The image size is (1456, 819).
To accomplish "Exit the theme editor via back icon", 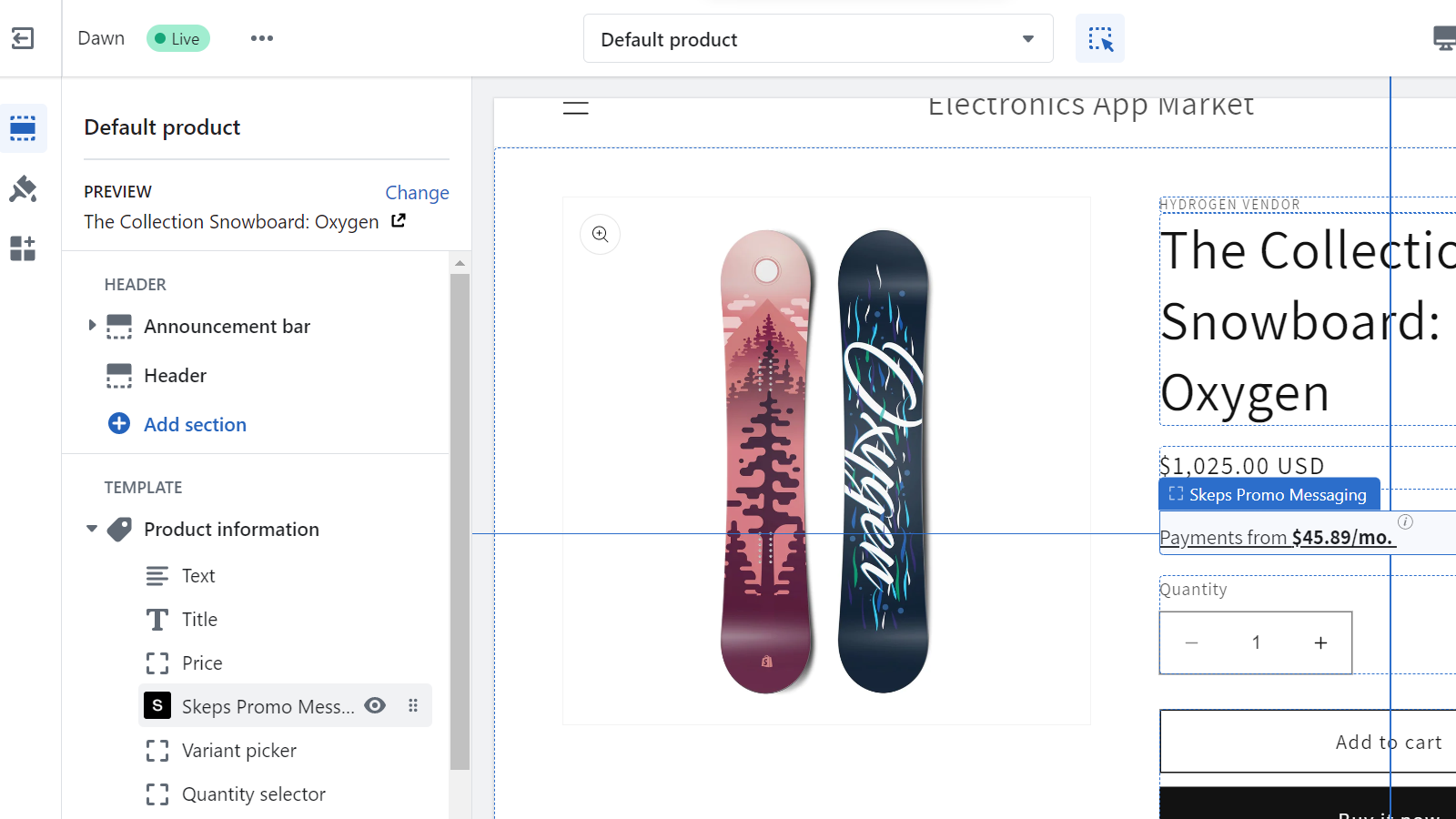I will point(23,38).
